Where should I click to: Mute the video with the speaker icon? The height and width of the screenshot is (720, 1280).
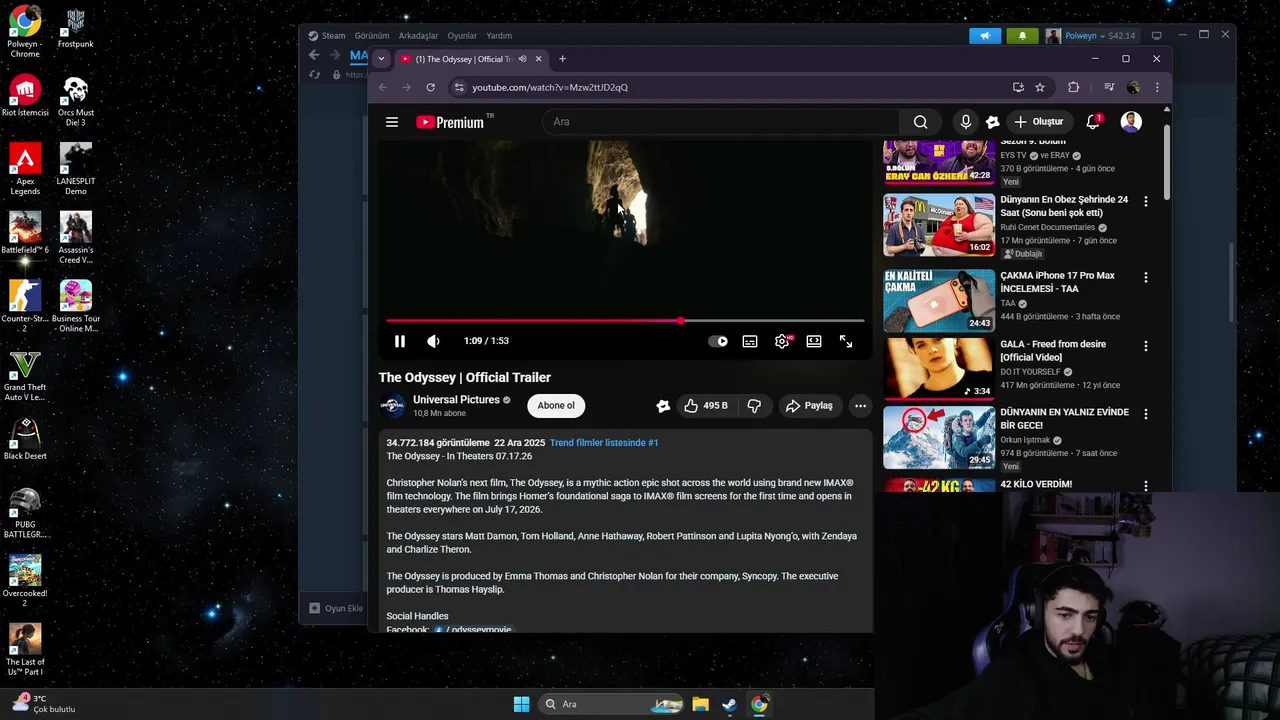[433, 341]
